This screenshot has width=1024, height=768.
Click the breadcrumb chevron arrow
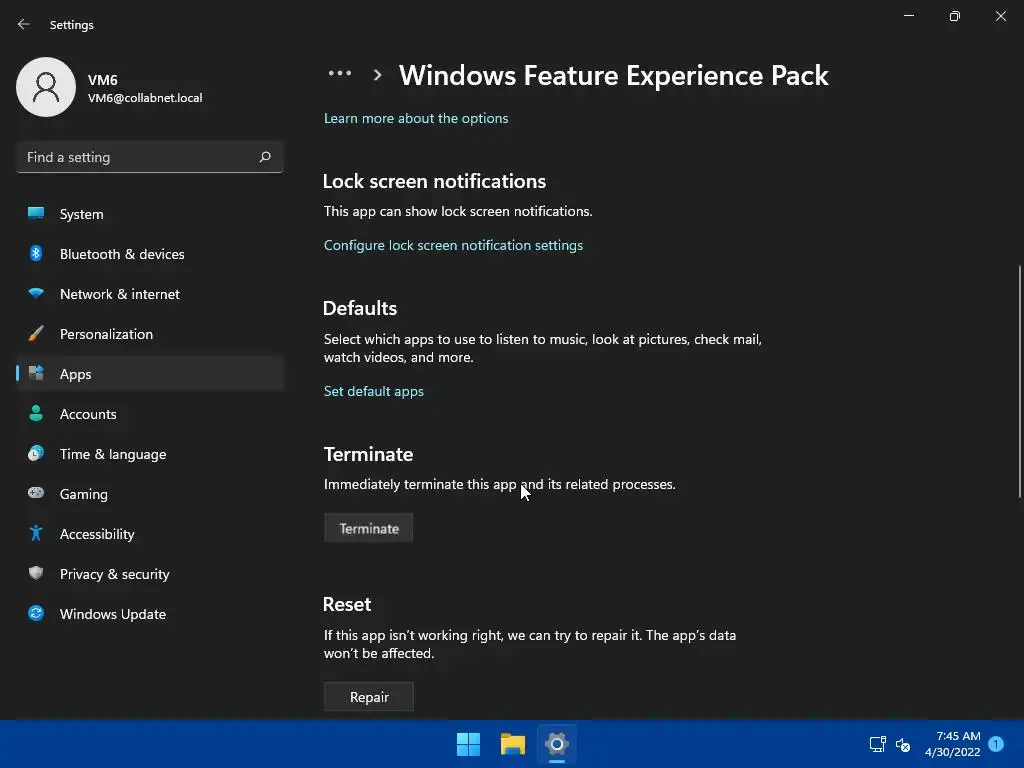(377, 75)
